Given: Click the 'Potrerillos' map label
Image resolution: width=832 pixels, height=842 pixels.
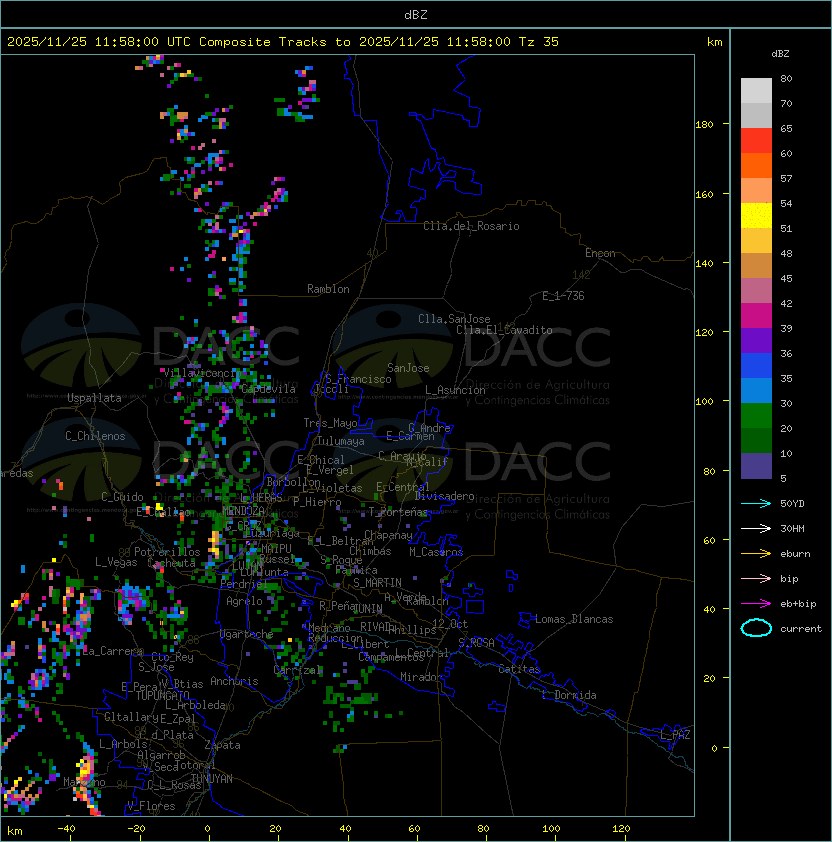Looking at the screenshot, I should click(x=167, y=552).
